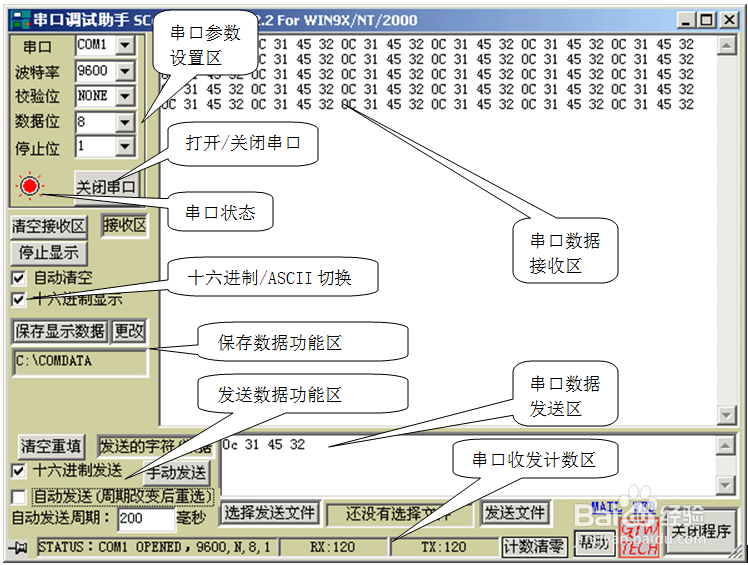Click the 关闭串口 button

pyautogui.click(x=106, y=187)
